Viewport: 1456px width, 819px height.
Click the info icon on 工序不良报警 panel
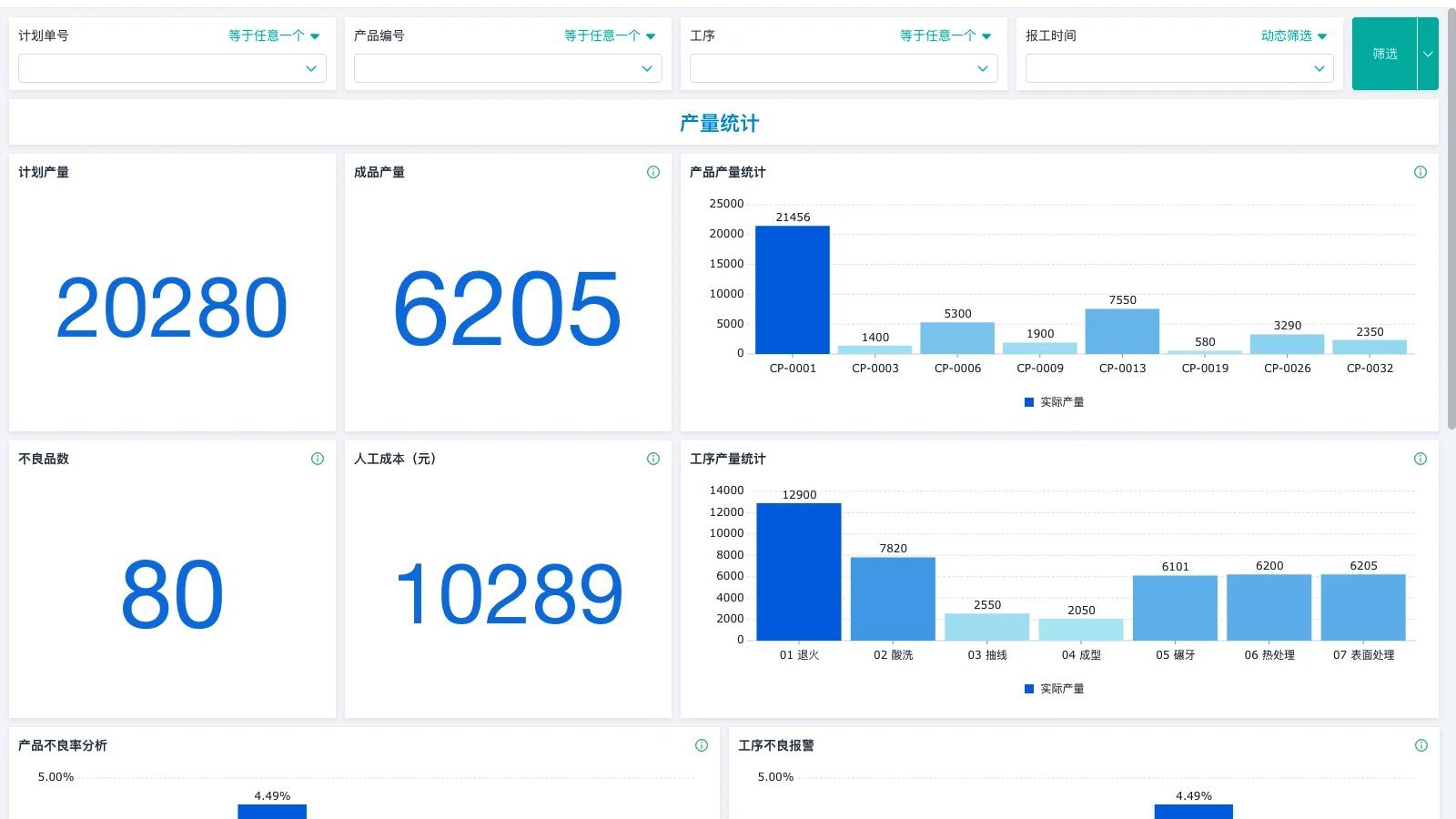coord(1420,745)
